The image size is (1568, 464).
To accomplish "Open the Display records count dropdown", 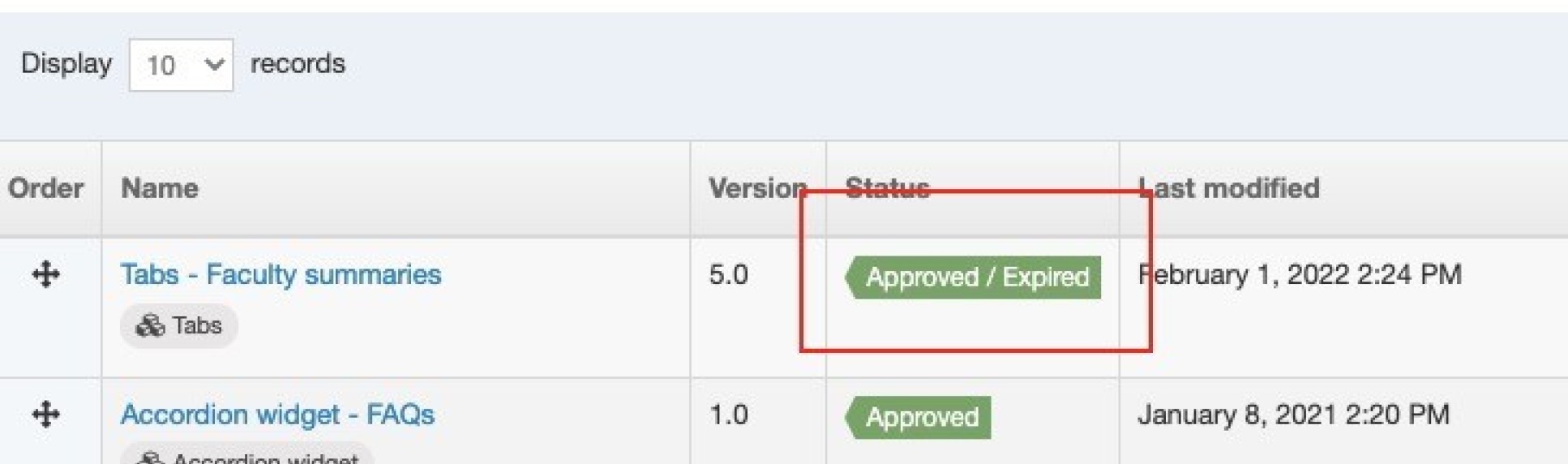I will (181, 65).
